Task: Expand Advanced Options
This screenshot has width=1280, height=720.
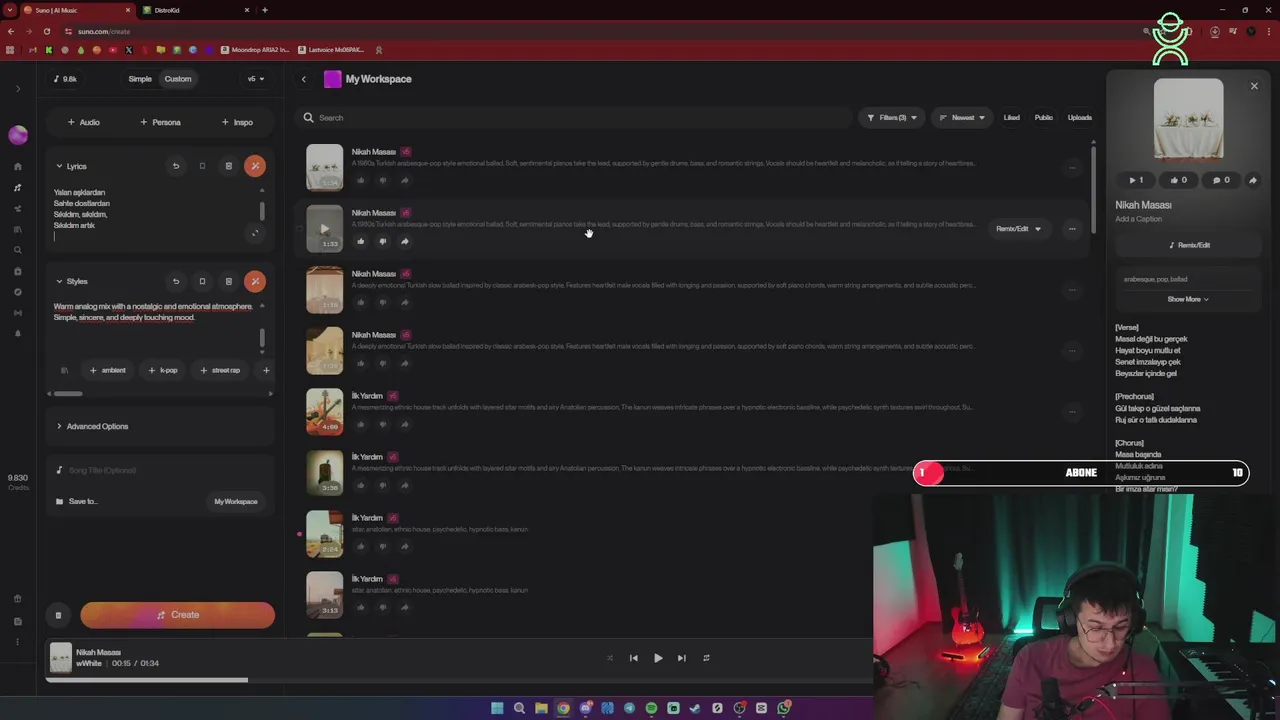Action: click(92, 426)
